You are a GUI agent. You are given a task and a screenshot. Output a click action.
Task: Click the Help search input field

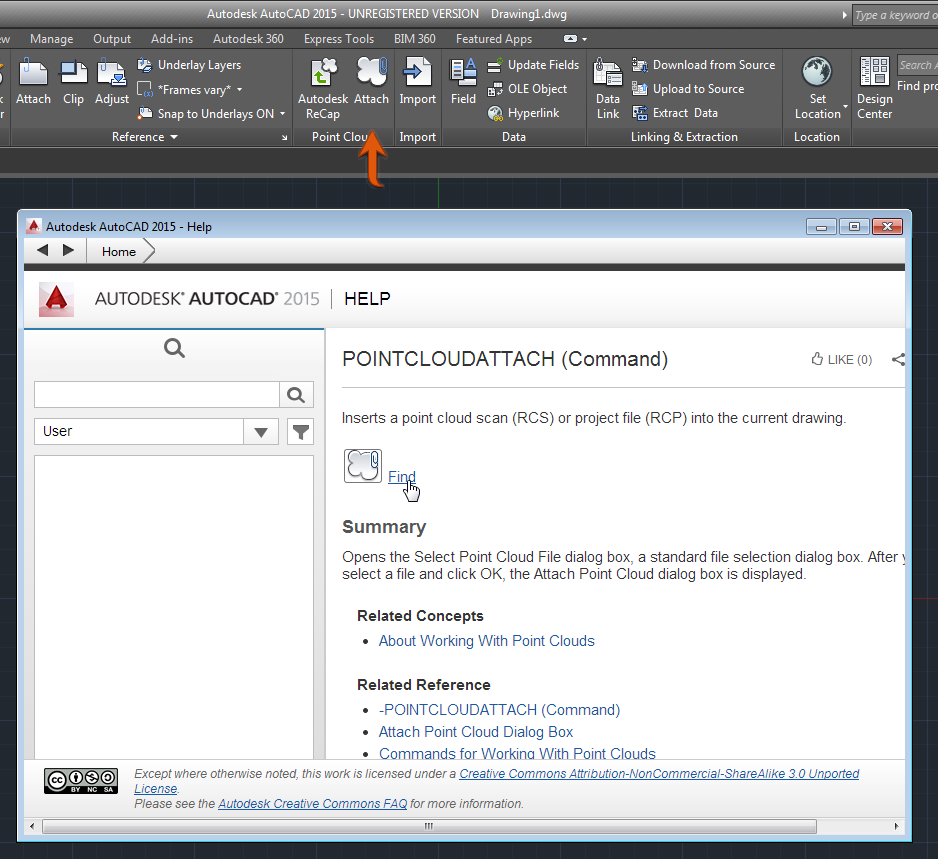coord(156,395)
